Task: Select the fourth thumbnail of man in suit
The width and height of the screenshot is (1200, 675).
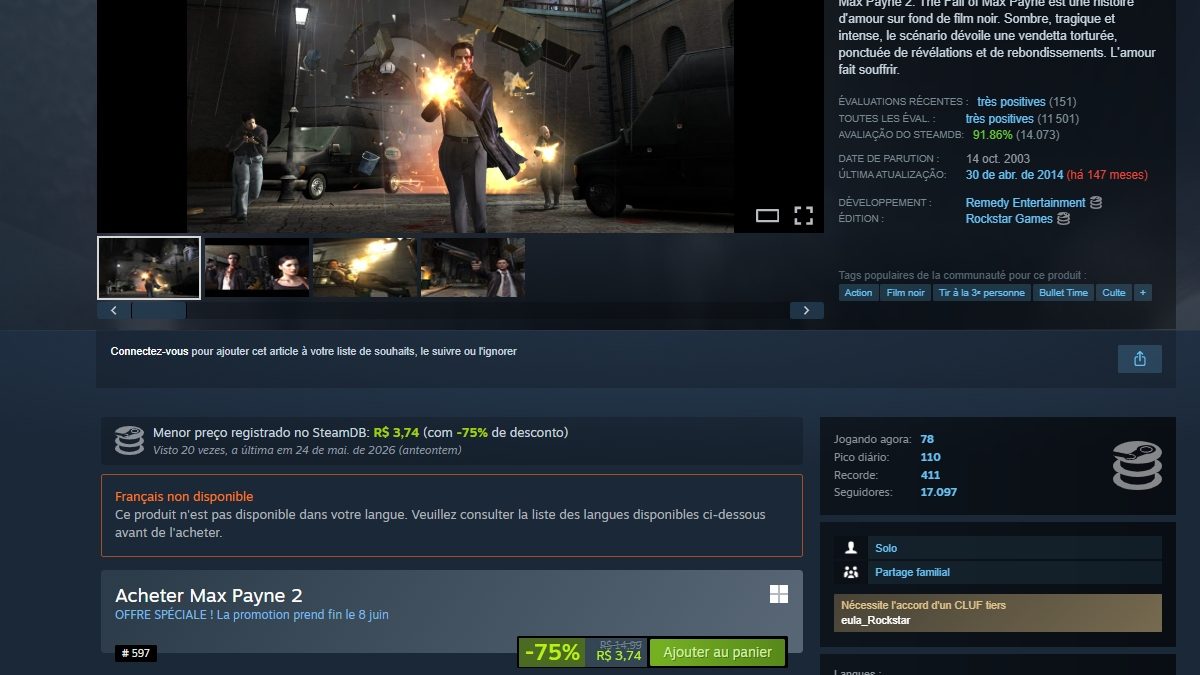Action: click(x=473, y=268)
